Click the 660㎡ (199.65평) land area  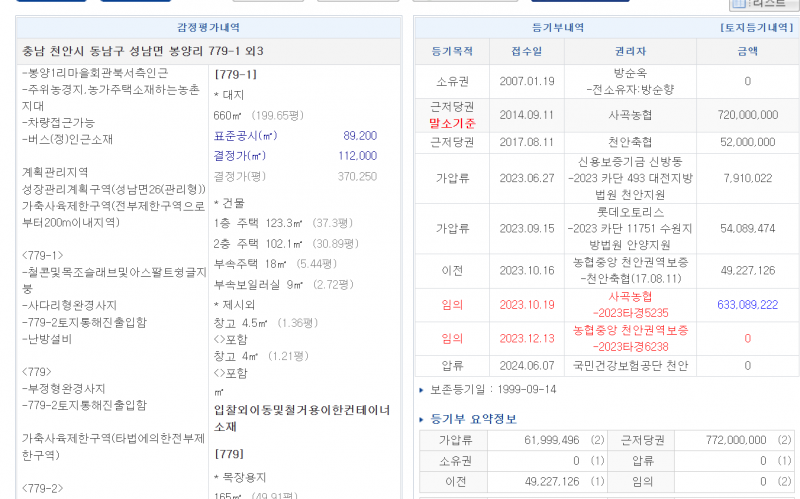tap(259, 115)
